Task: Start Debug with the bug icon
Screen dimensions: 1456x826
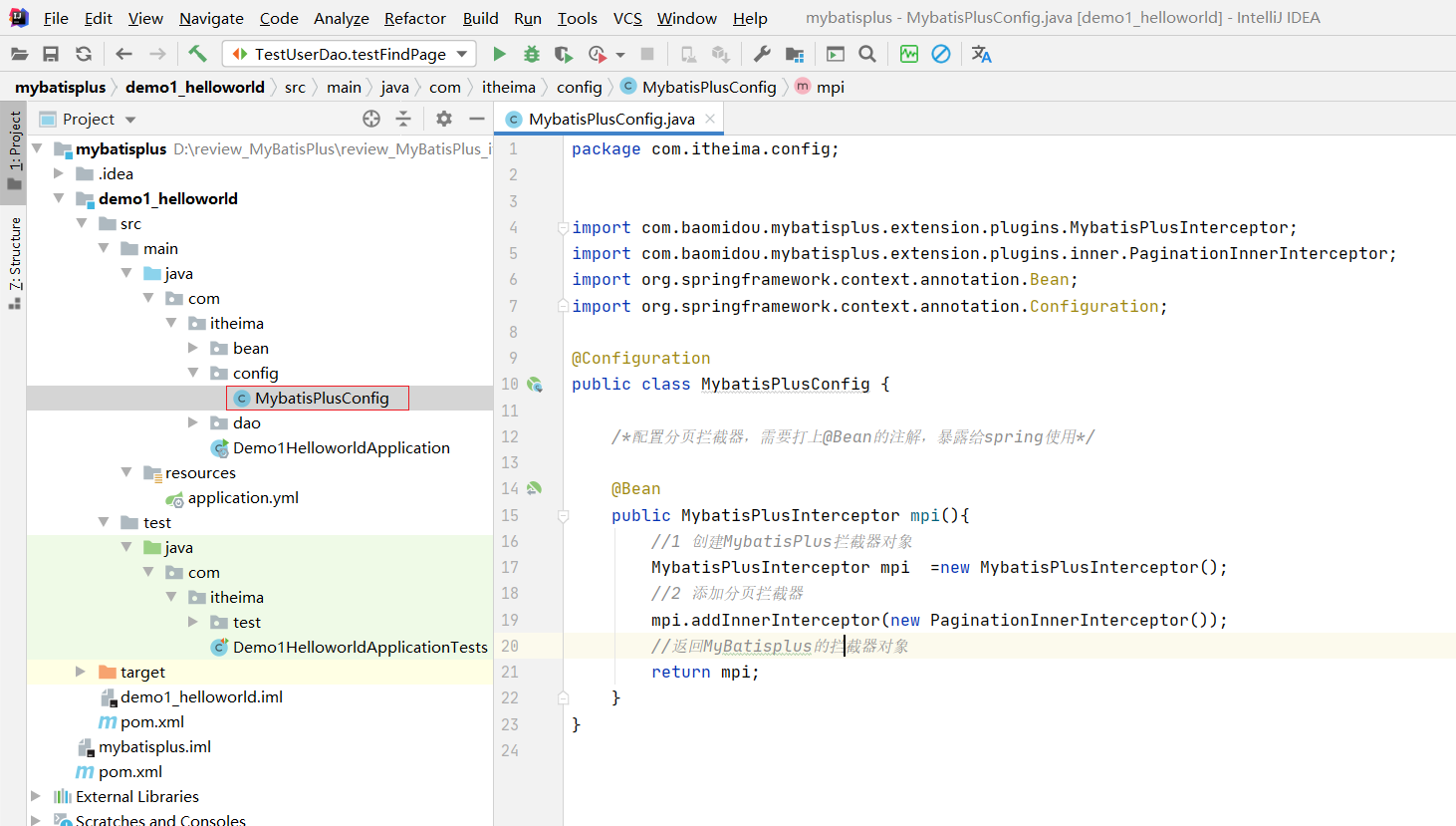Action: pos(532,54)
